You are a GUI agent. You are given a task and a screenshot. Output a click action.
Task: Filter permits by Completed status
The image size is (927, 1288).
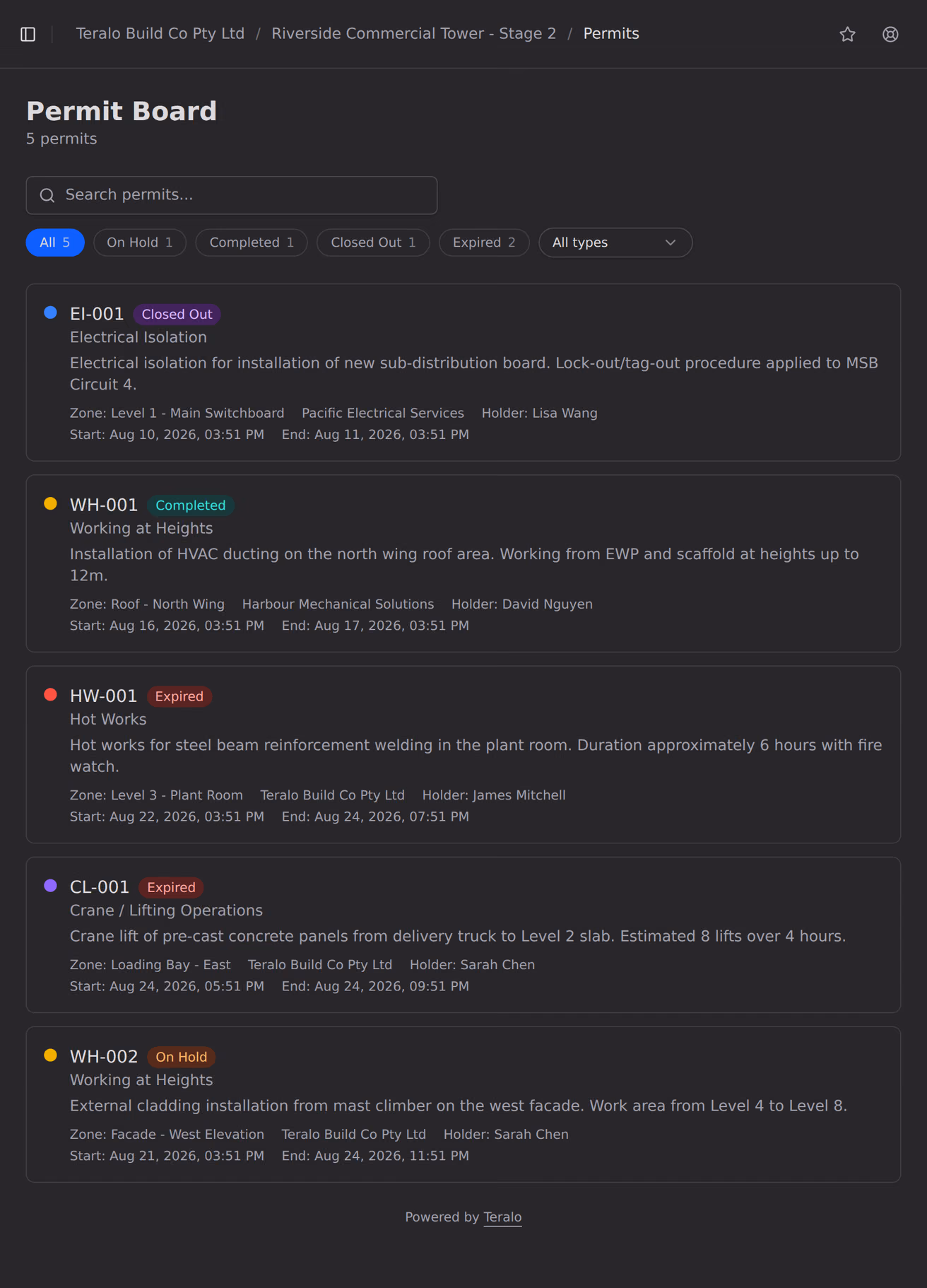click(252, 242)
